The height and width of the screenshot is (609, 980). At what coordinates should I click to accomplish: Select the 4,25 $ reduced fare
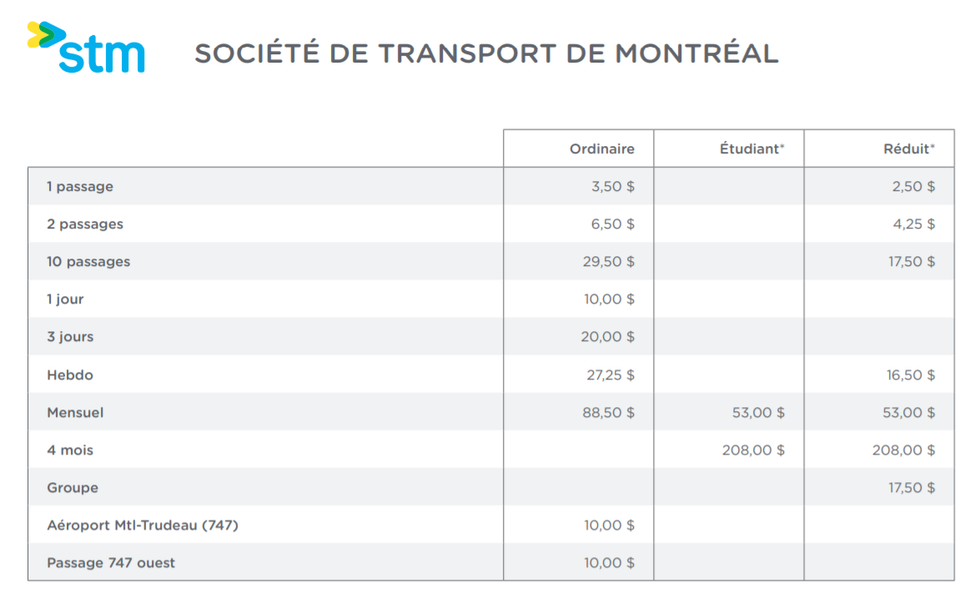pyautogui.click(x=914, y=224)
